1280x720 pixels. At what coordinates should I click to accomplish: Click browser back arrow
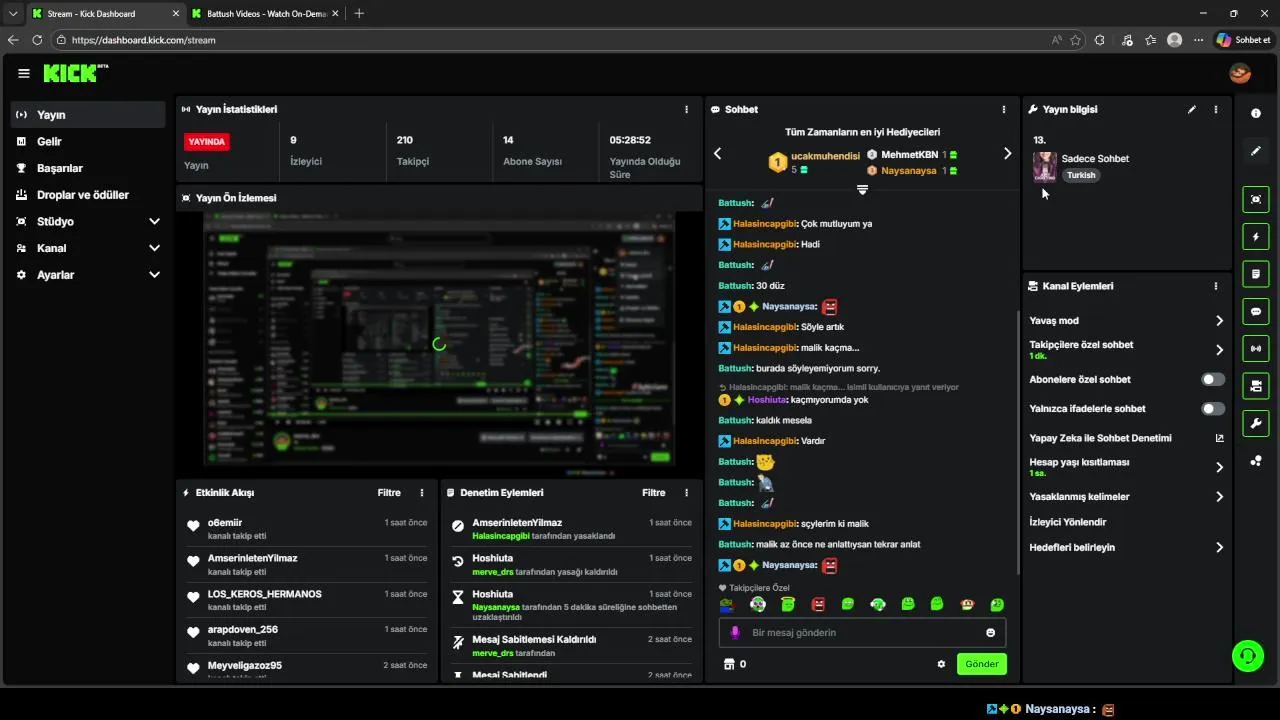coord(13,40)
